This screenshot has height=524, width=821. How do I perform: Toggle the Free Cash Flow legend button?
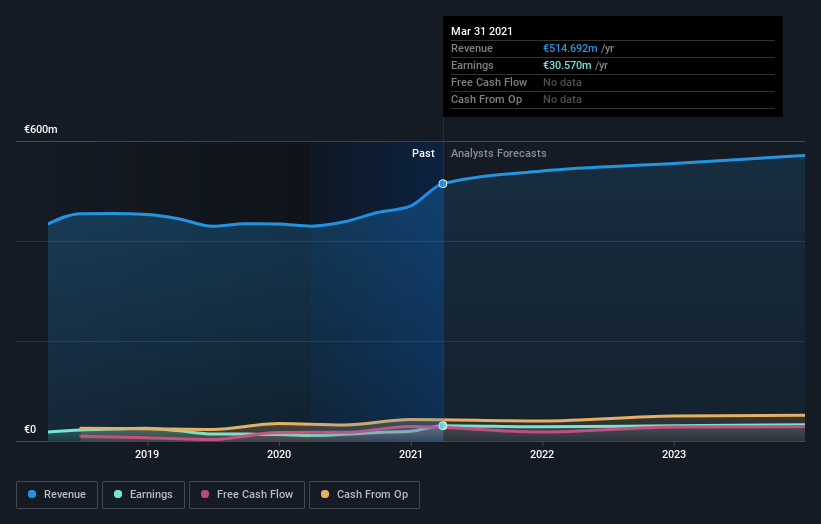247,495
